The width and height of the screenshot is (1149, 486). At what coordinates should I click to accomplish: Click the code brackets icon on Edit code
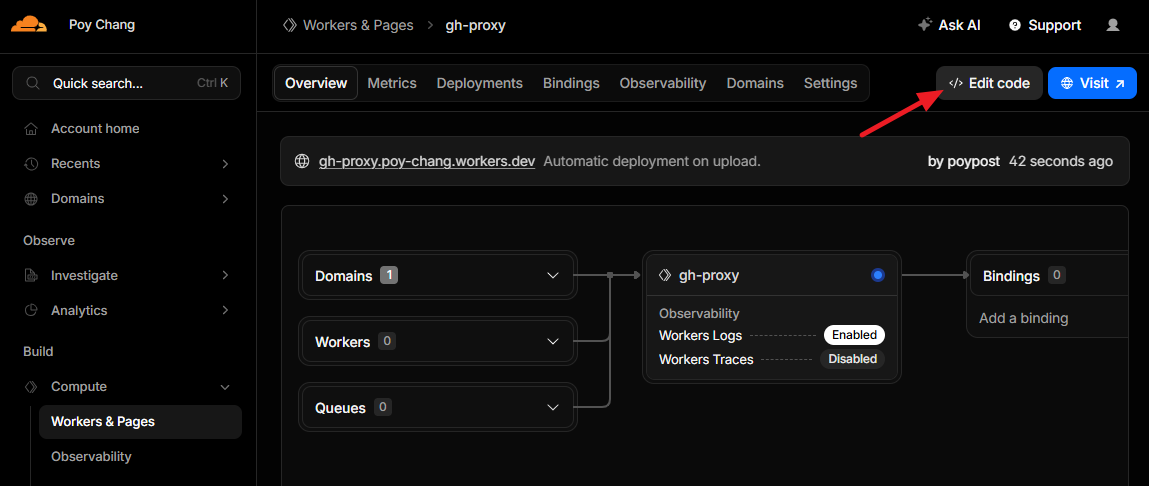[956, 84]
